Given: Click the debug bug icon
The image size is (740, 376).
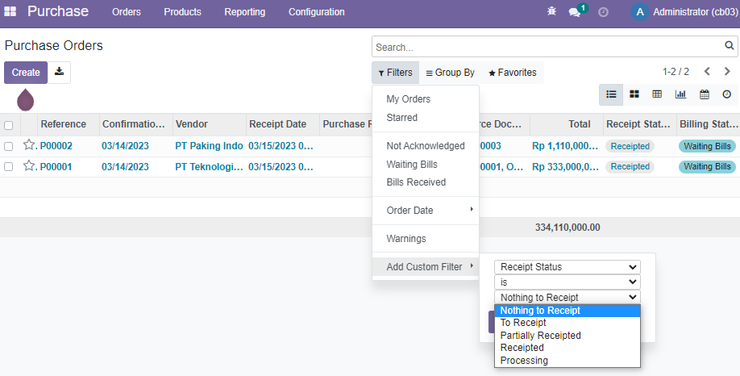Looking at the screenshot, I should (551, 11).
